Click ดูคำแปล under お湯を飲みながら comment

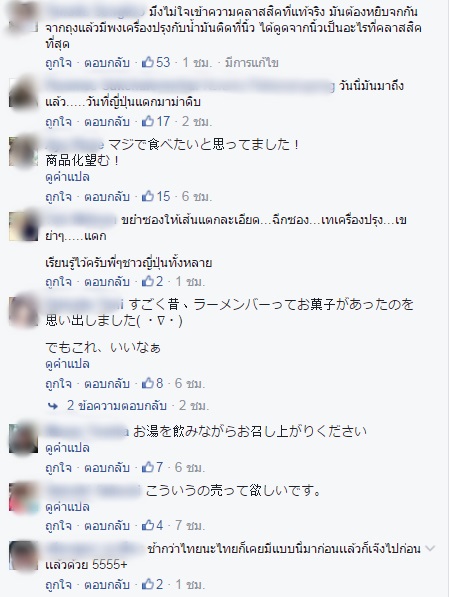[67, 448]
